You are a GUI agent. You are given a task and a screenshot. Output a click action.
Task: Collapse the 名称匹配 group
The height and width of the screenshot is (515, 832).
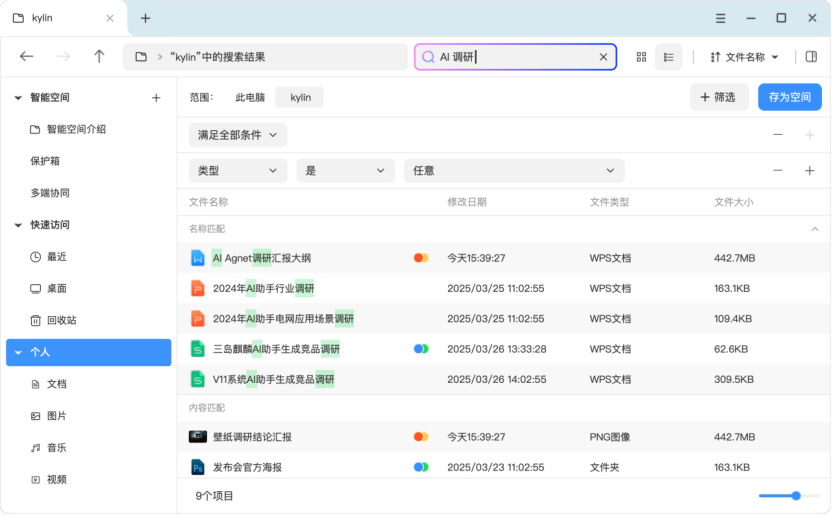814,229
